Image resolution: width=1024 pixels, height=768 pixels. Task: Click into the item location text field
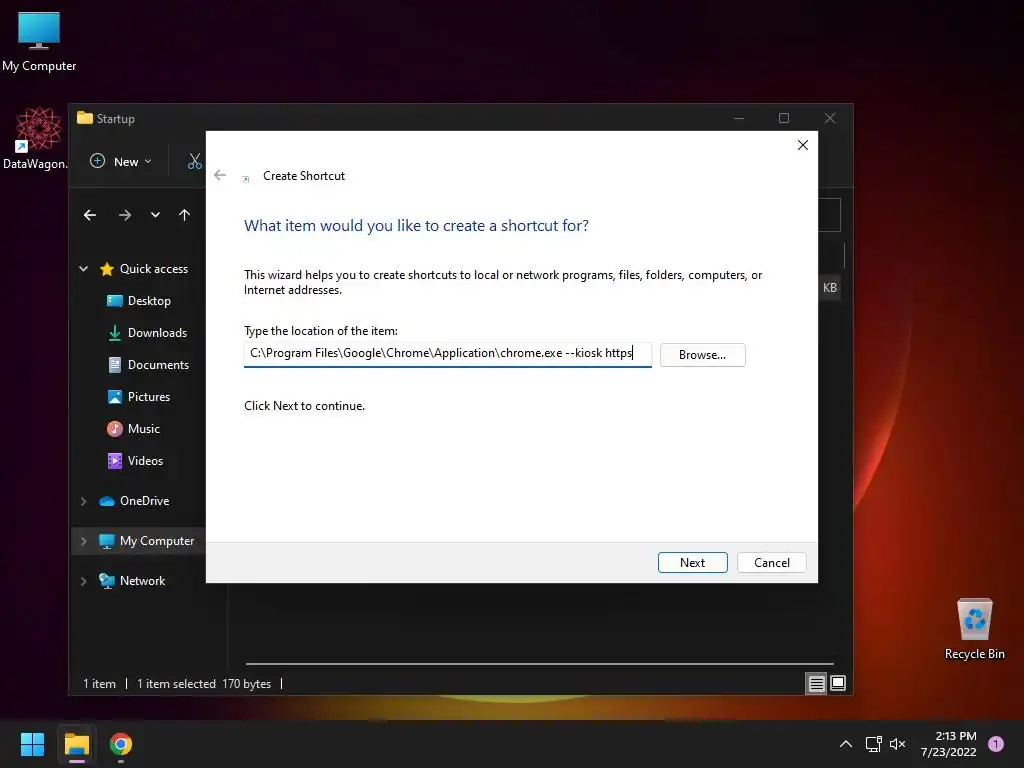(x=447, y=354)
